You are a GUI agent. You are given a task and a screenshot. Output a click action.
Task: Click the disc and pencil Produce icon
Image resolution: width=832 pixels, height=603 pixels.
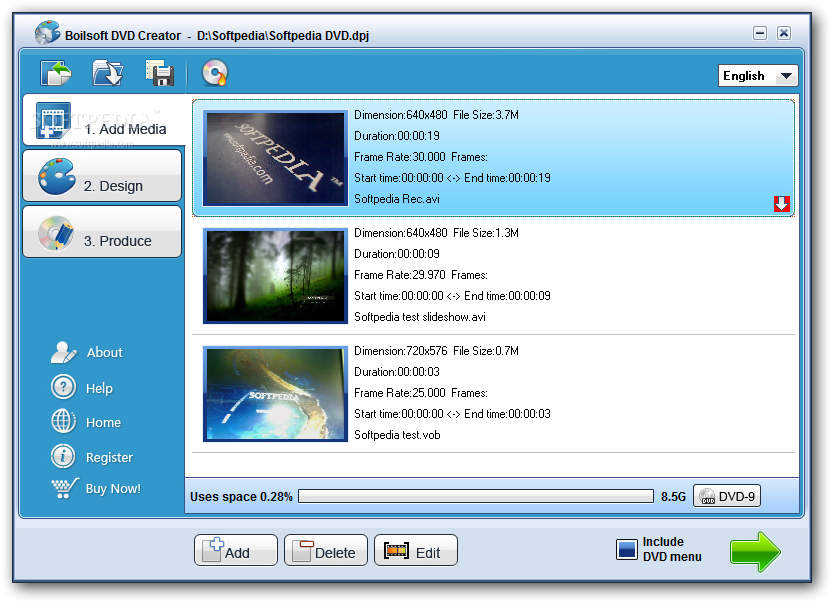pos(56,233)
